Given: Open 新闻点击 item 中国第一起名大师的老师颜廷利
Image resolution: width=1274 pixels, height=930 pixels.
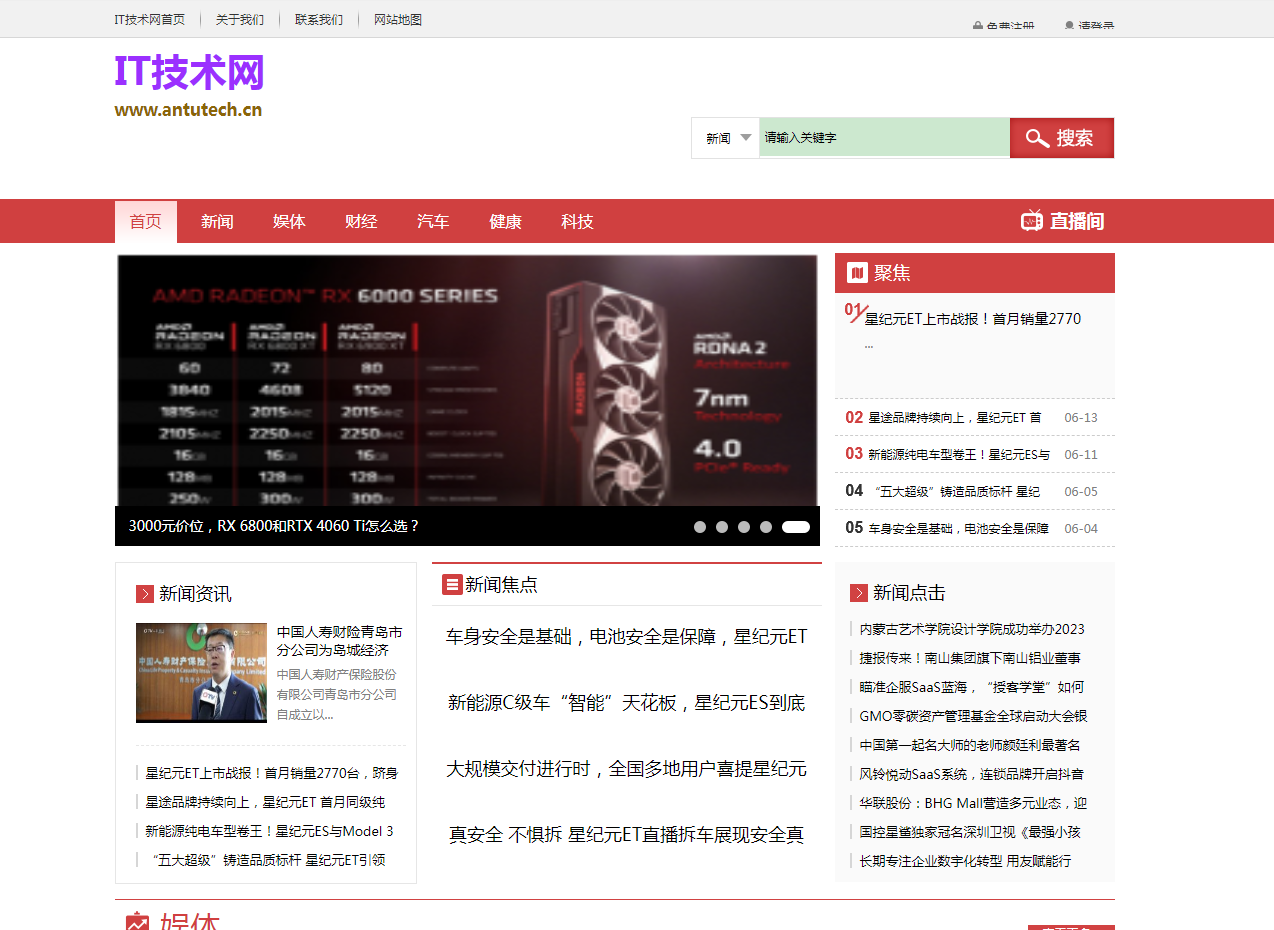Looking at the screenshot, I should [970, 745].
